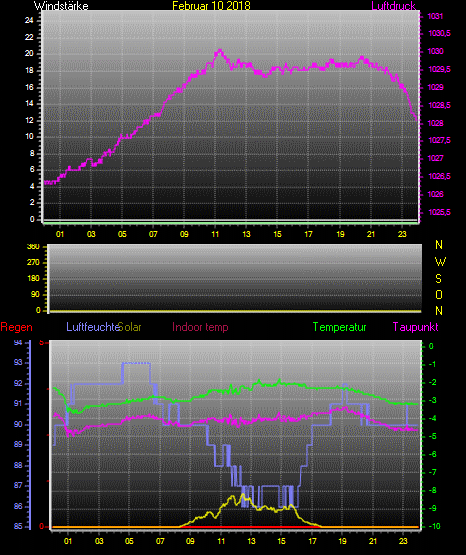Select the '1026,5' pressure axis value
The width and height of the screenshot is (466, 555).
(x=439, y=176)
